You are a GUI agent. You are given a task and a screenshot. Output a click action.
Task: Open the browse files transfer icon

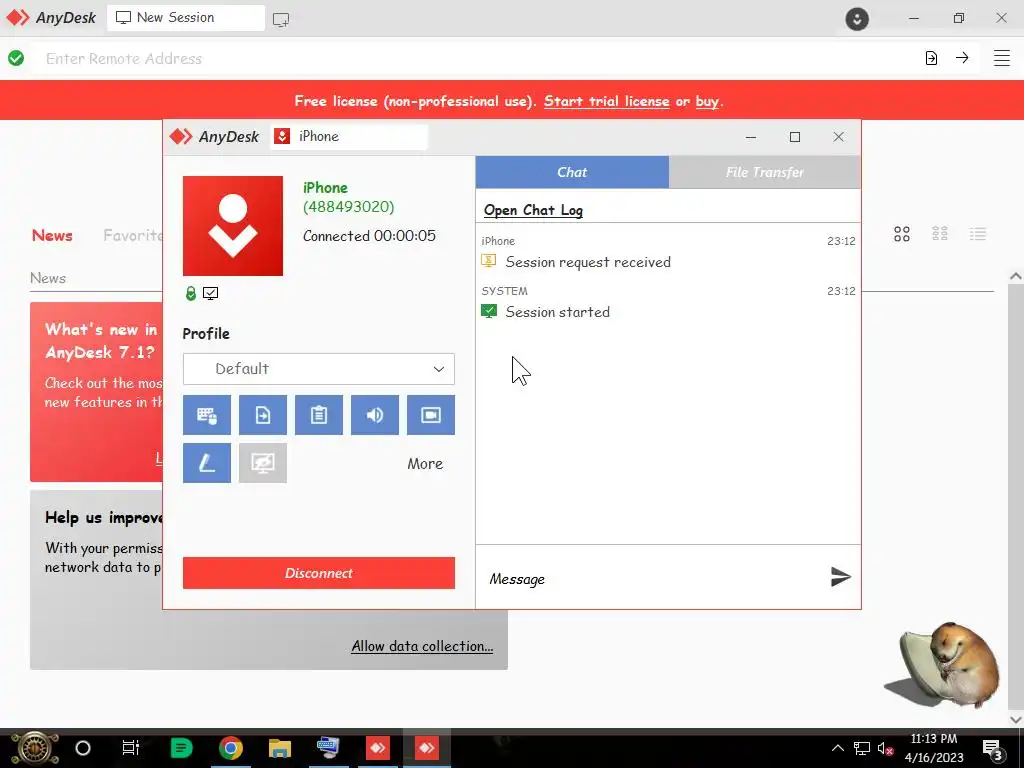[931, 58]
